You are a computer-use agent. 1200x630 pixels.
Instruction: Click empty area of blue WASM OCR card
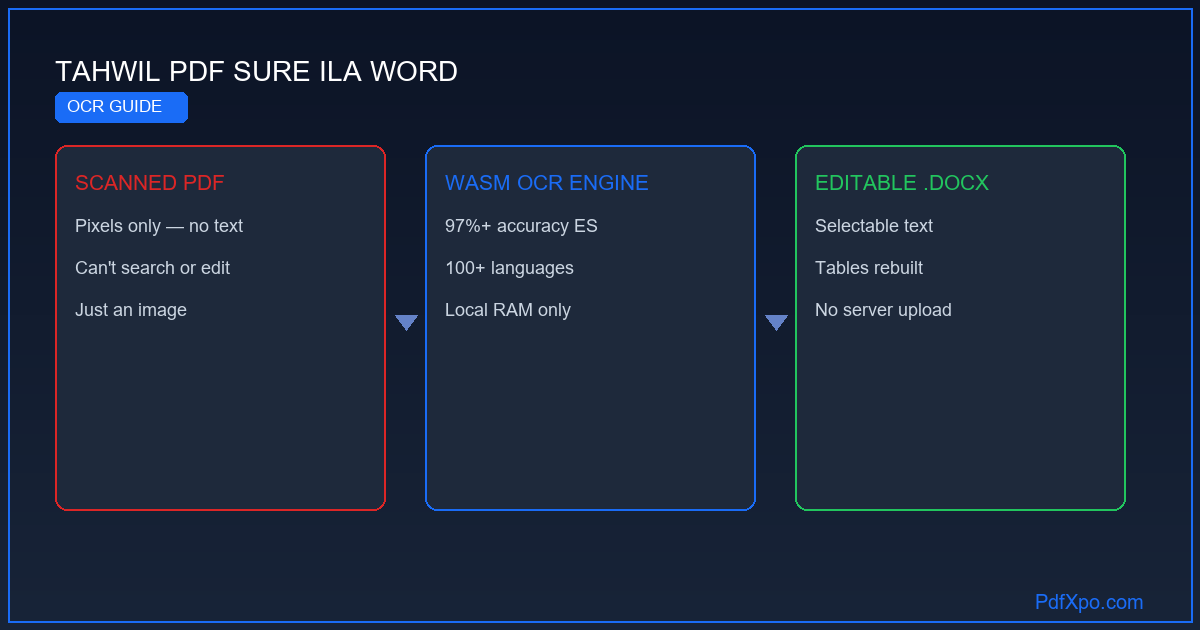tap(590, 420)
